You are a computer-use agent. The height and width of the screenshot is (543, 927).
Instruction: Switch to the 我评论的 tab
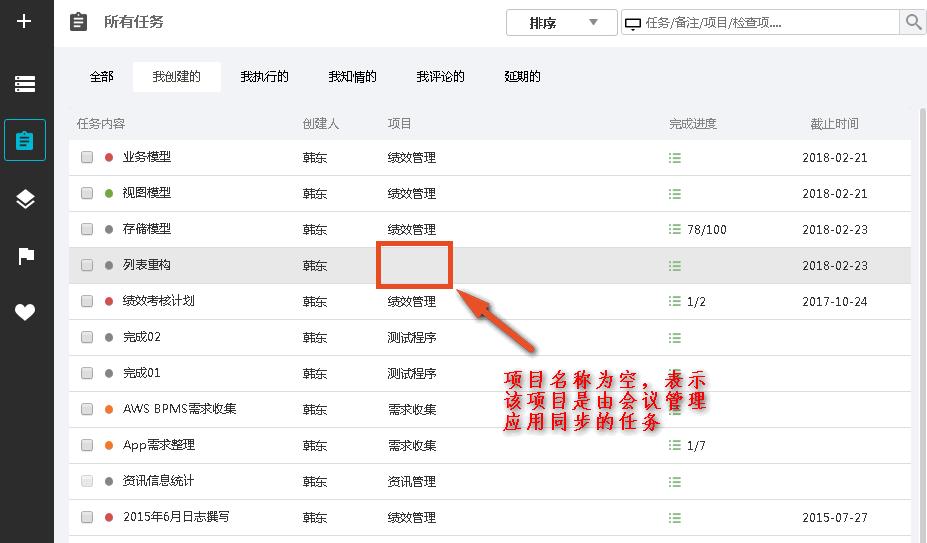440,76
